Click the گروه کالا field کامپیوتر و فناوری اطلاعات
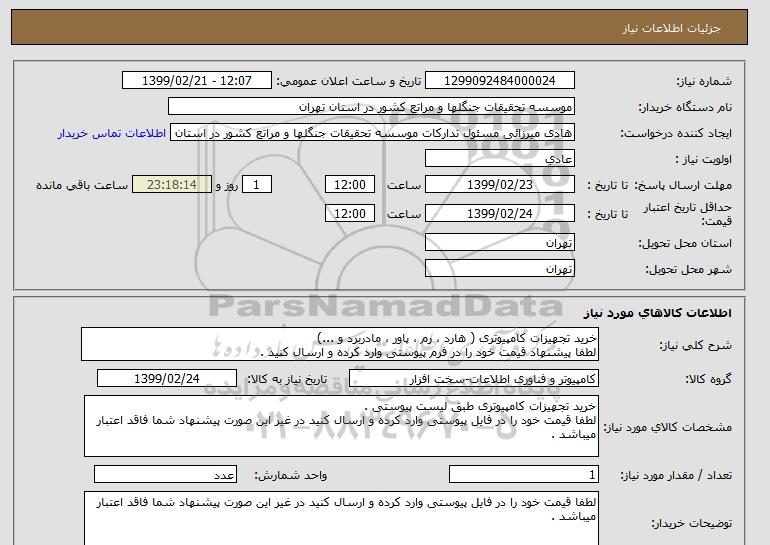The image size is (770, 545). coord(474,379)
